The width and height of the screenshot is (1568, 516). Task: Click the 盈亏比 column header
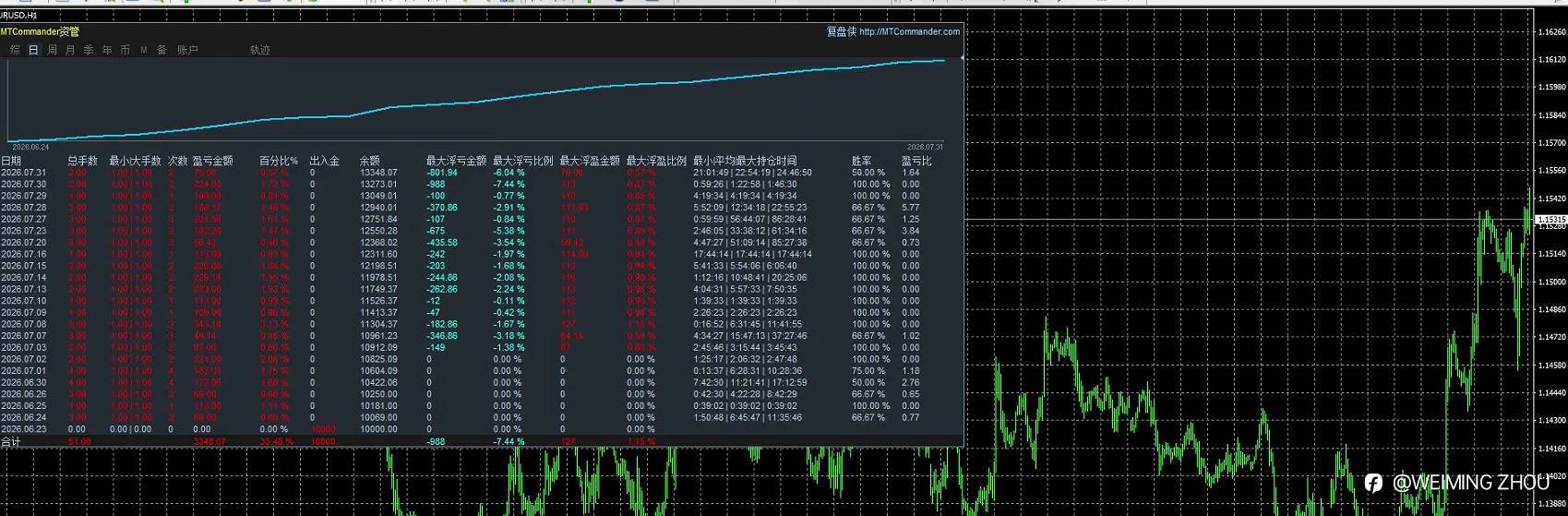click(916, 161)
